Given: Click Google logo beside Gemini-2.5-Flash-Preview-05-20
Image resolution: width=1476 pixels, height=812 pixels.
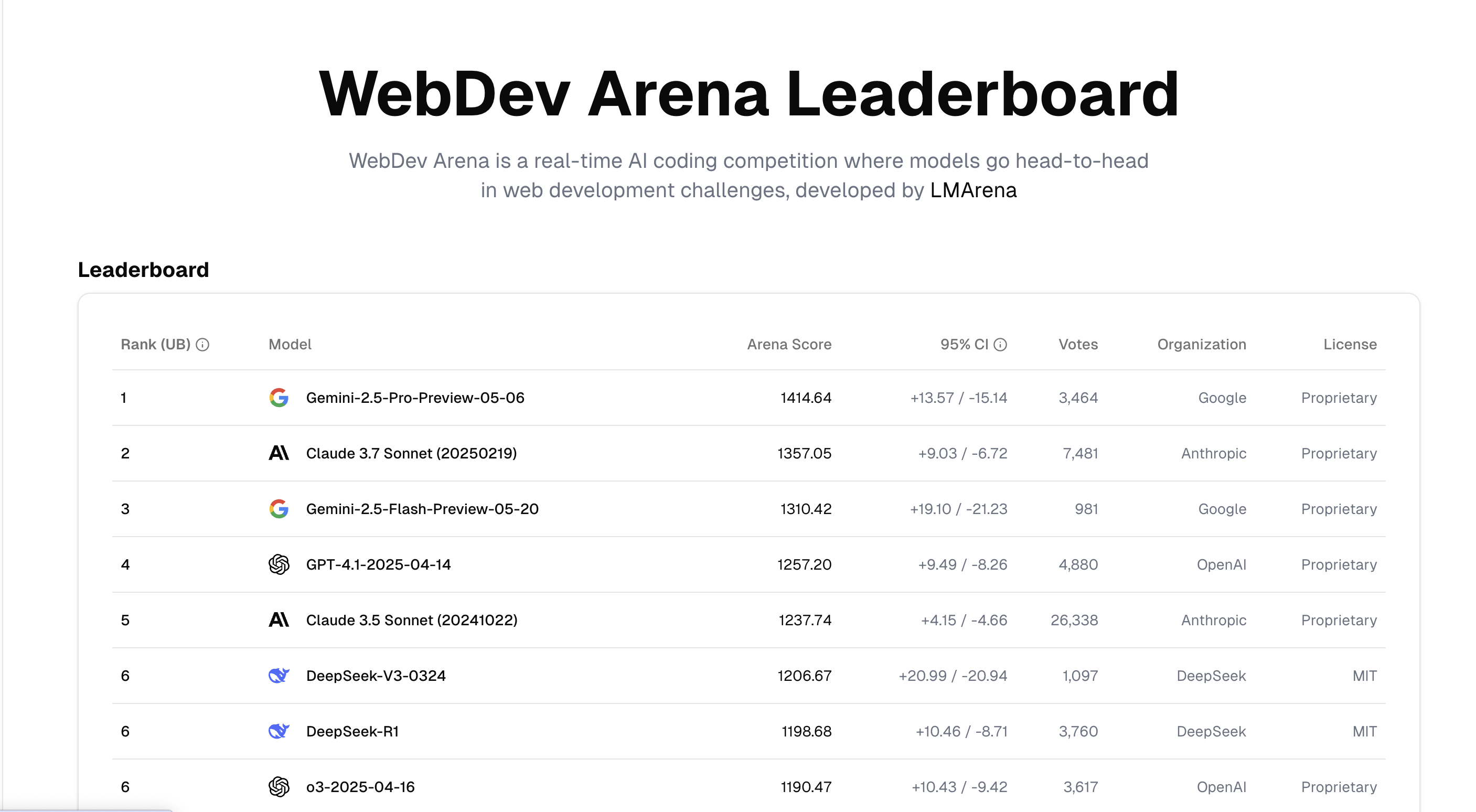Looking at the screenshot, I should [279, 509].
